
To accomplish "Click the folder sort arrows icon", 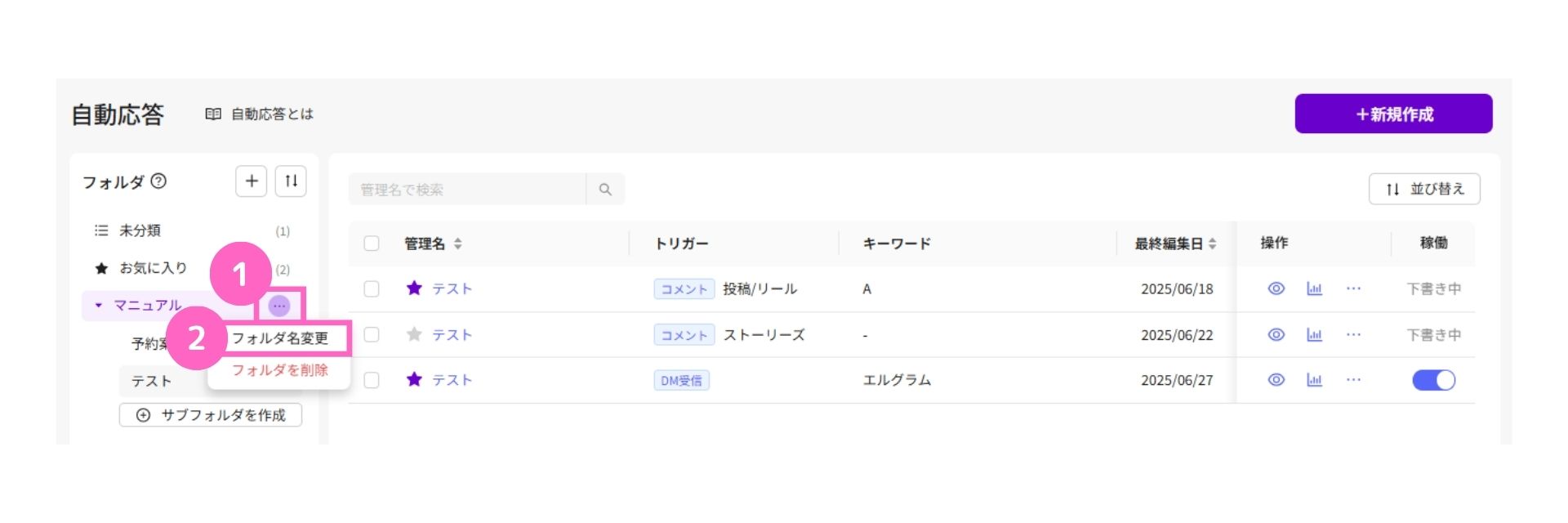I will pos(291,181).
